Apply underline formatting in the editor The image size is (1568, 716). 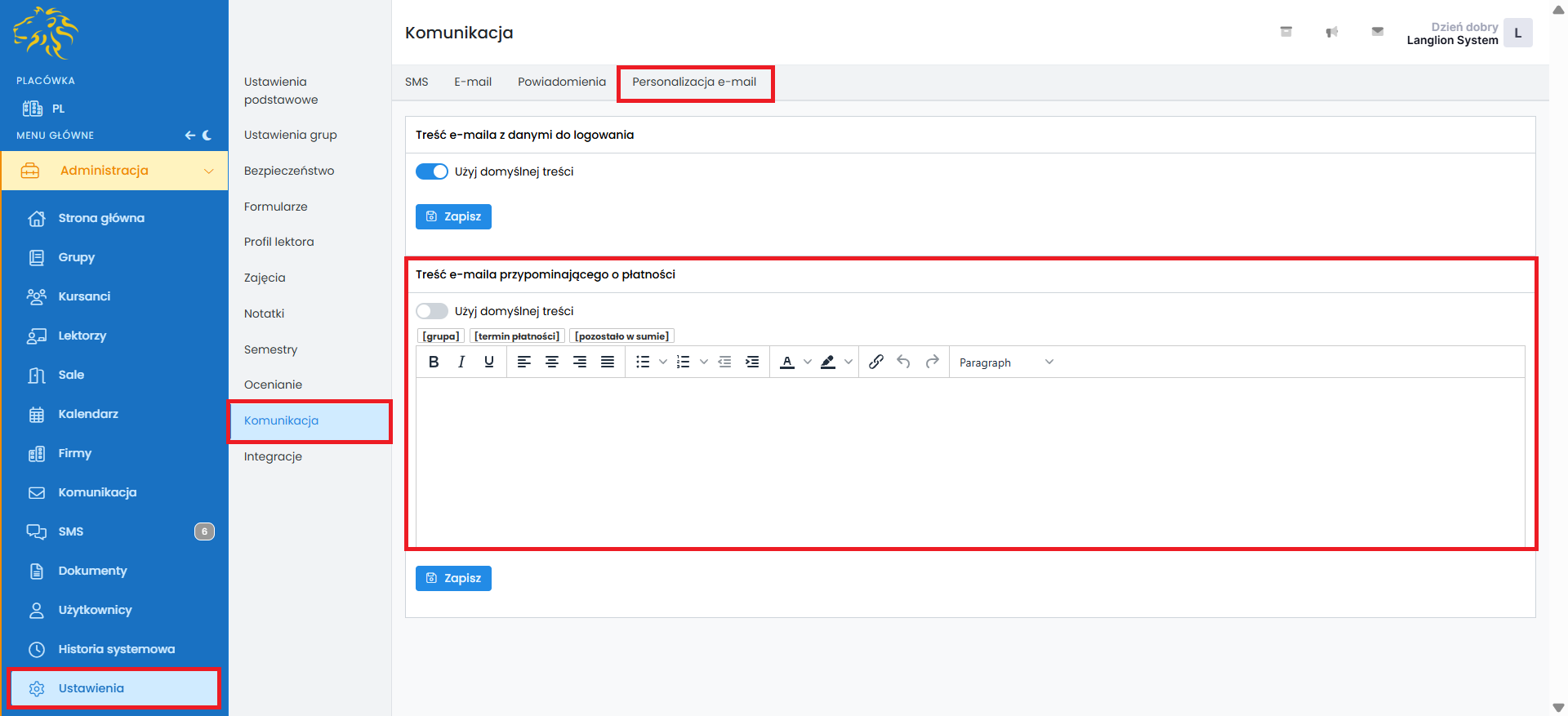[x=489, y=362]
